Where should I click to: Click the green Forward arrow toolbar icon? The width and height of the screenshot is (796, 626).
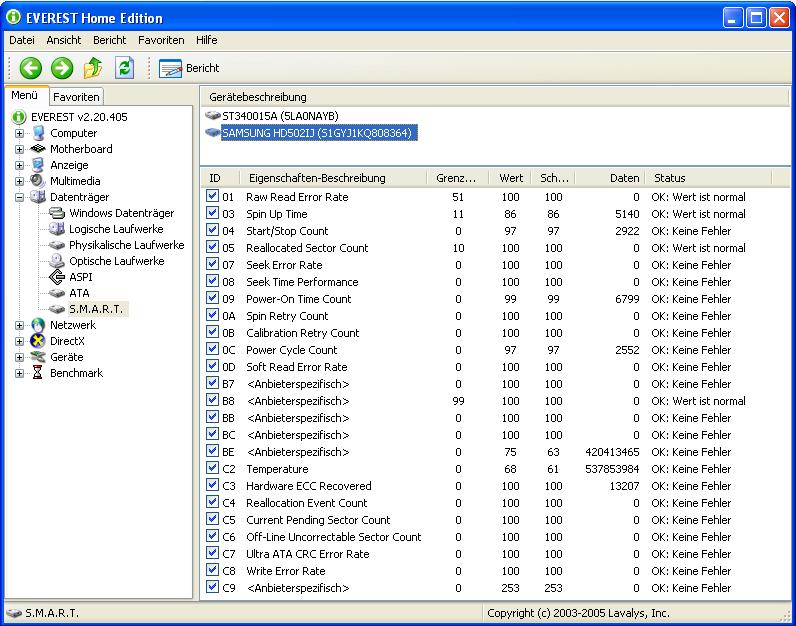[62, 68]
